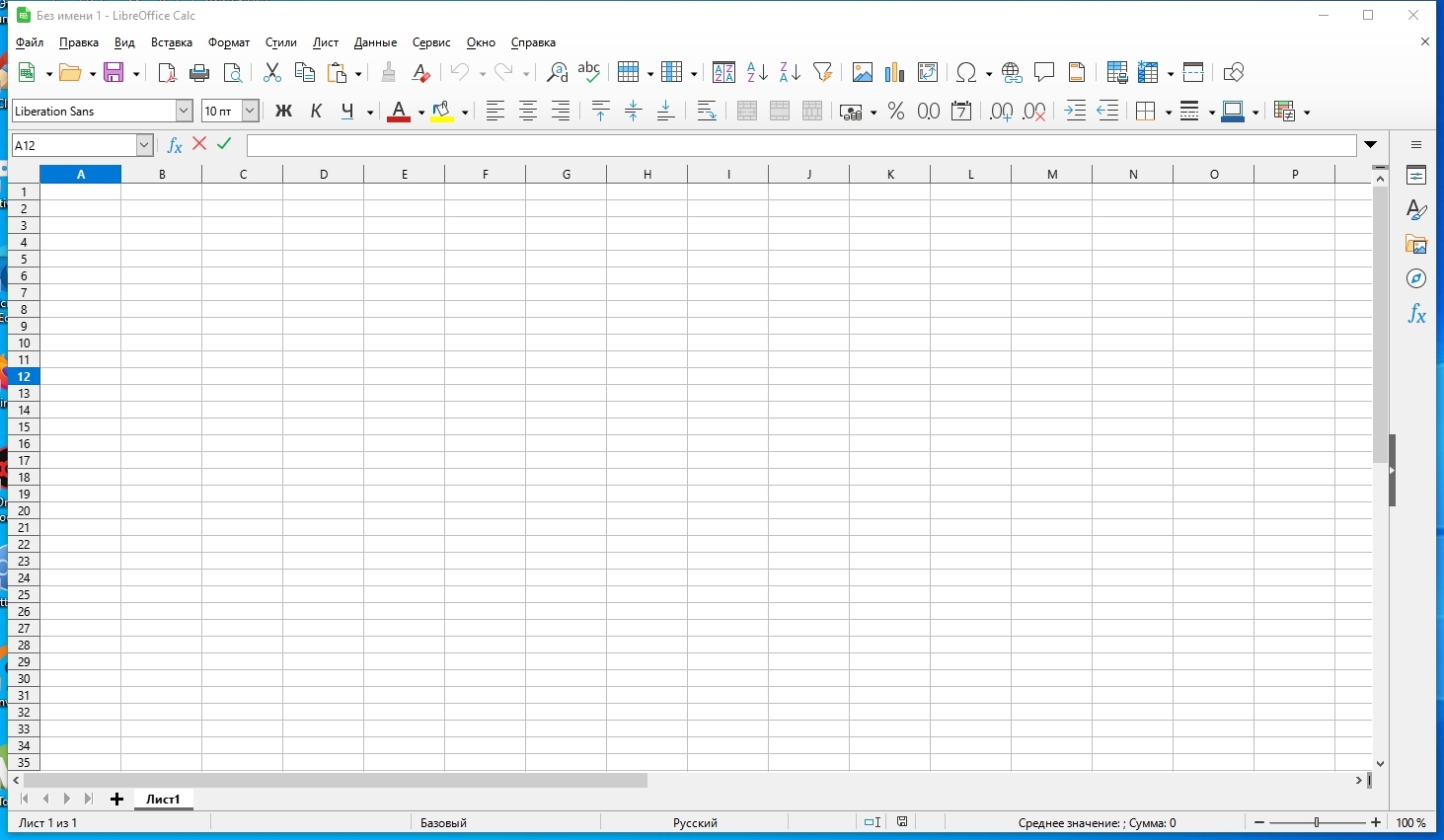Screen dimensions: 1444x840
Task: Expand the Liberation Sans font name dropdown
Action: pos(184,112)
